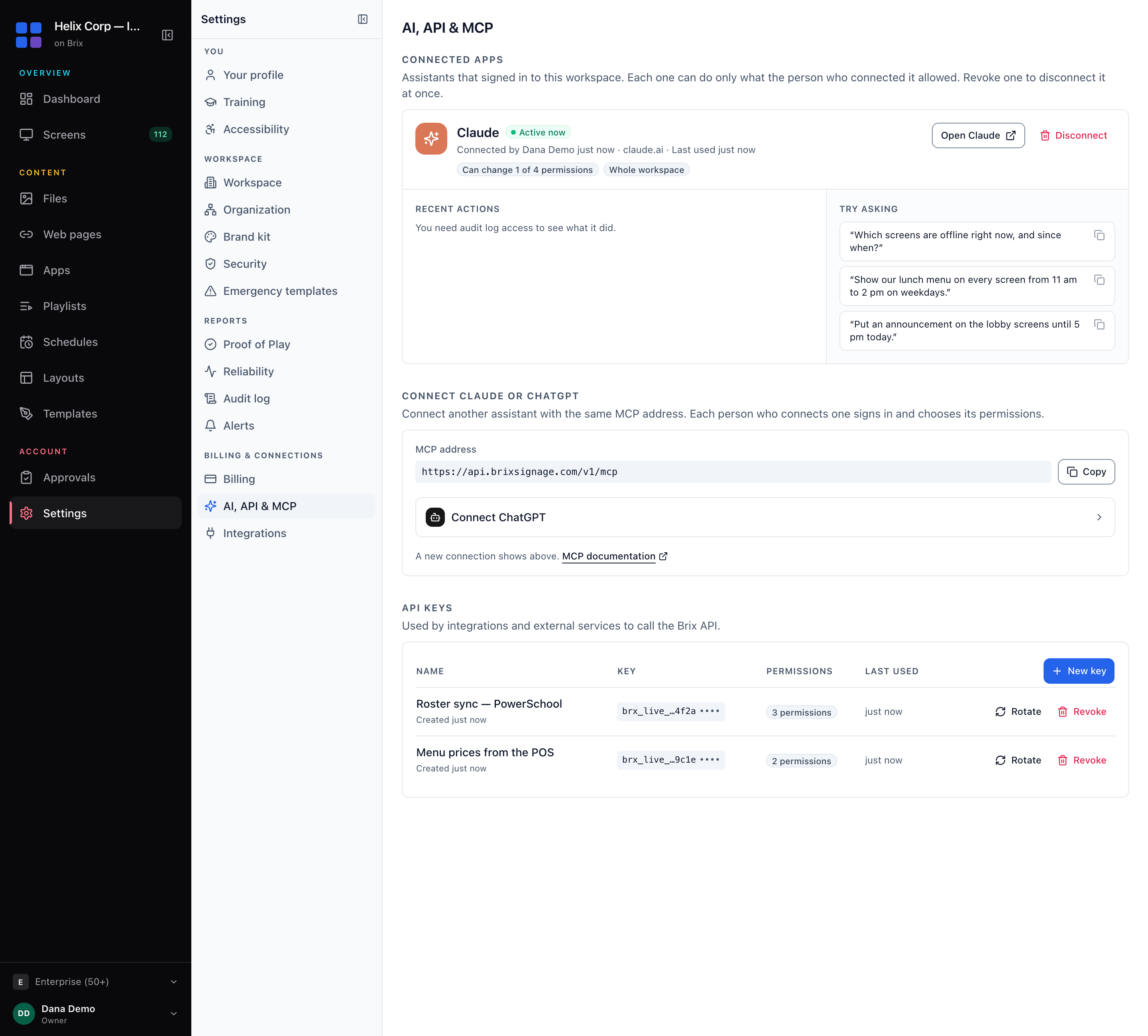This screenshot has width=1148, height=1036.
Task: Collapse the main sidebar with the panel icon
Action: click(167, 35)
